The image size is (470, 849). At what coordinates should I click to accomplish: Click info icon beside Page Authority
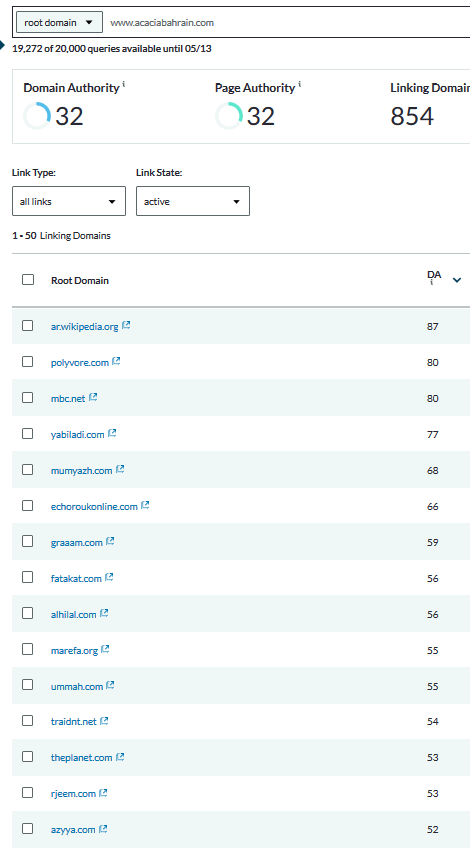coord(299,84)
